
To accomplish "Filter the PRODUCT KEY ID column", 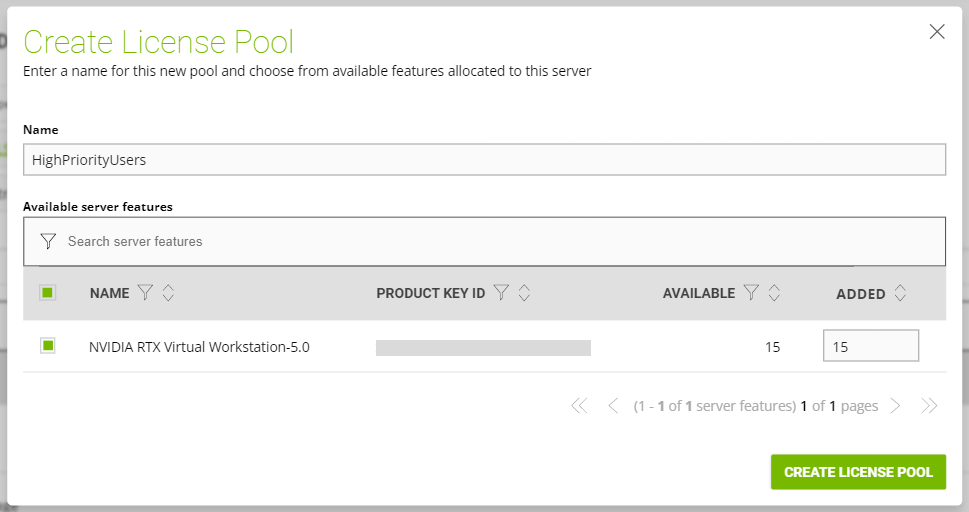I will pyautogui.click(x=502, y=293).
